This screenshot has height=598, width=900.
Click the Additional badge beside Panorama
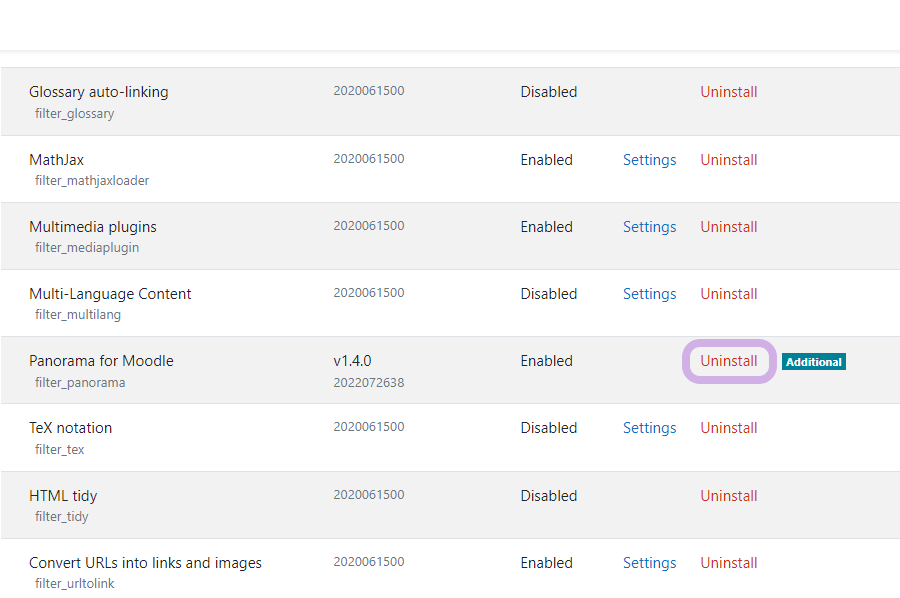(813, 362)
